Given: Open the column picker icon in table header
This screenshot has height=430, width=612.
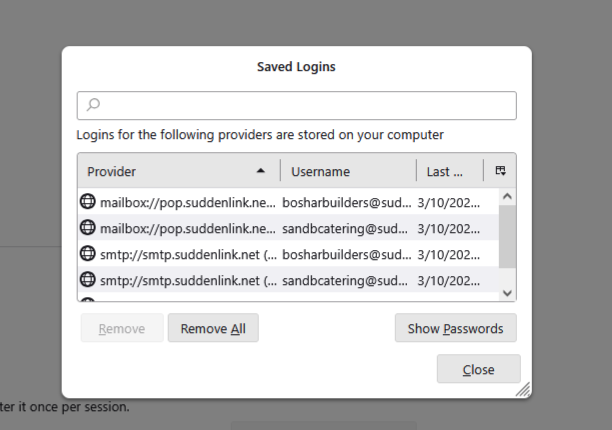Looking at the screenshot, I should (500, 171).
